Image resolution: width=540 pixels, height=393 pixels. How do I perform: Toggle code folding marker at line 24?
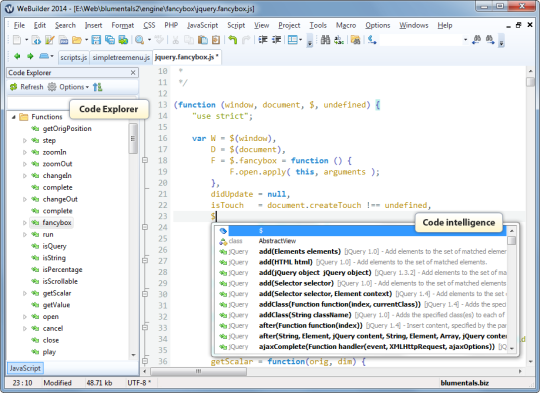(x=145, y=227)
